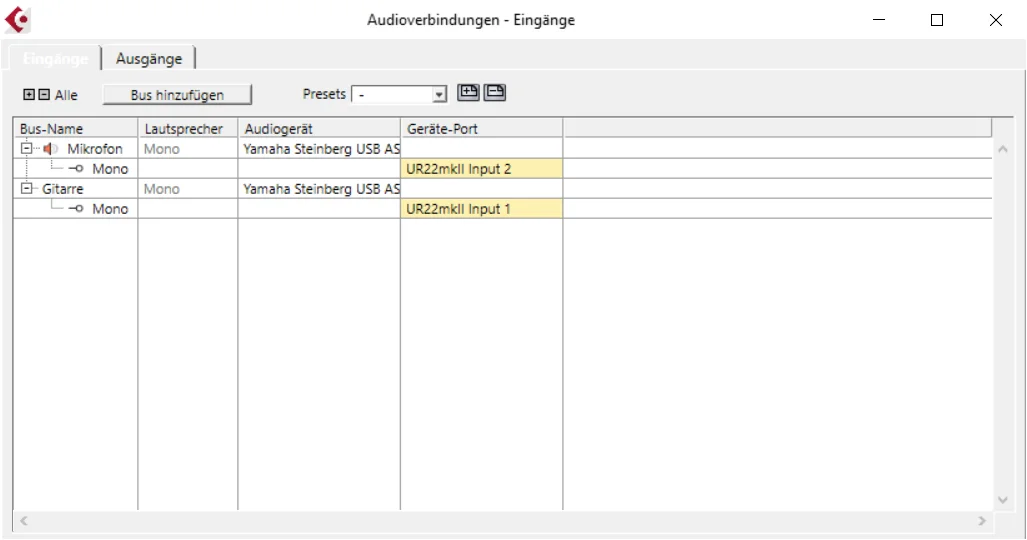Click the Cubase logo icon in title bar
This screenshot has width=1027, height=540.
pyautogui.click(x=17, y=20)
